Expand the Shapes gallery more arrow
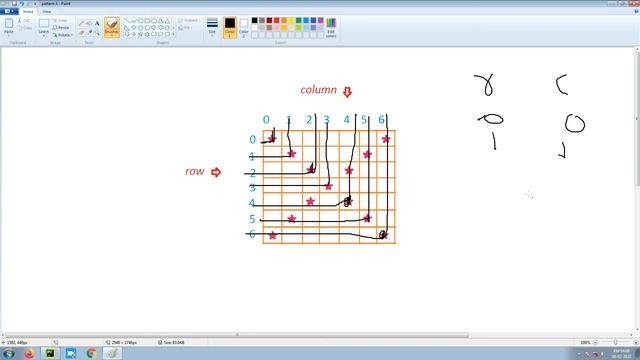This screenshot has height=360, width=640. 174,35
